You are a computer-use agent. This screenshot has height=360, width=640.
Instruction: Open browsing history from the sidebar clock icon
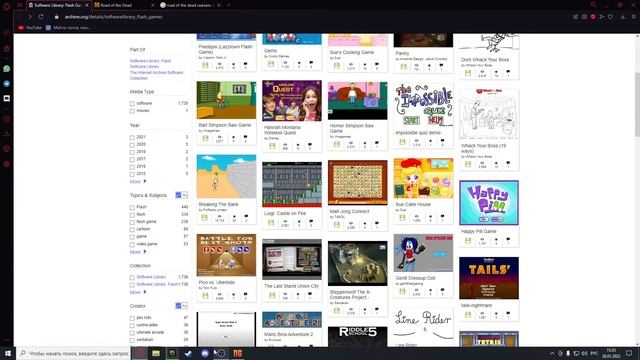tap(7, 119)
